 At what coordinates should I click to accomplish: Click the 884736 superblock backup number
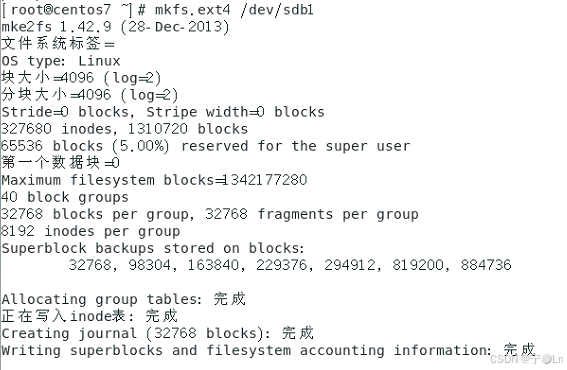click(x=486, y=265)
